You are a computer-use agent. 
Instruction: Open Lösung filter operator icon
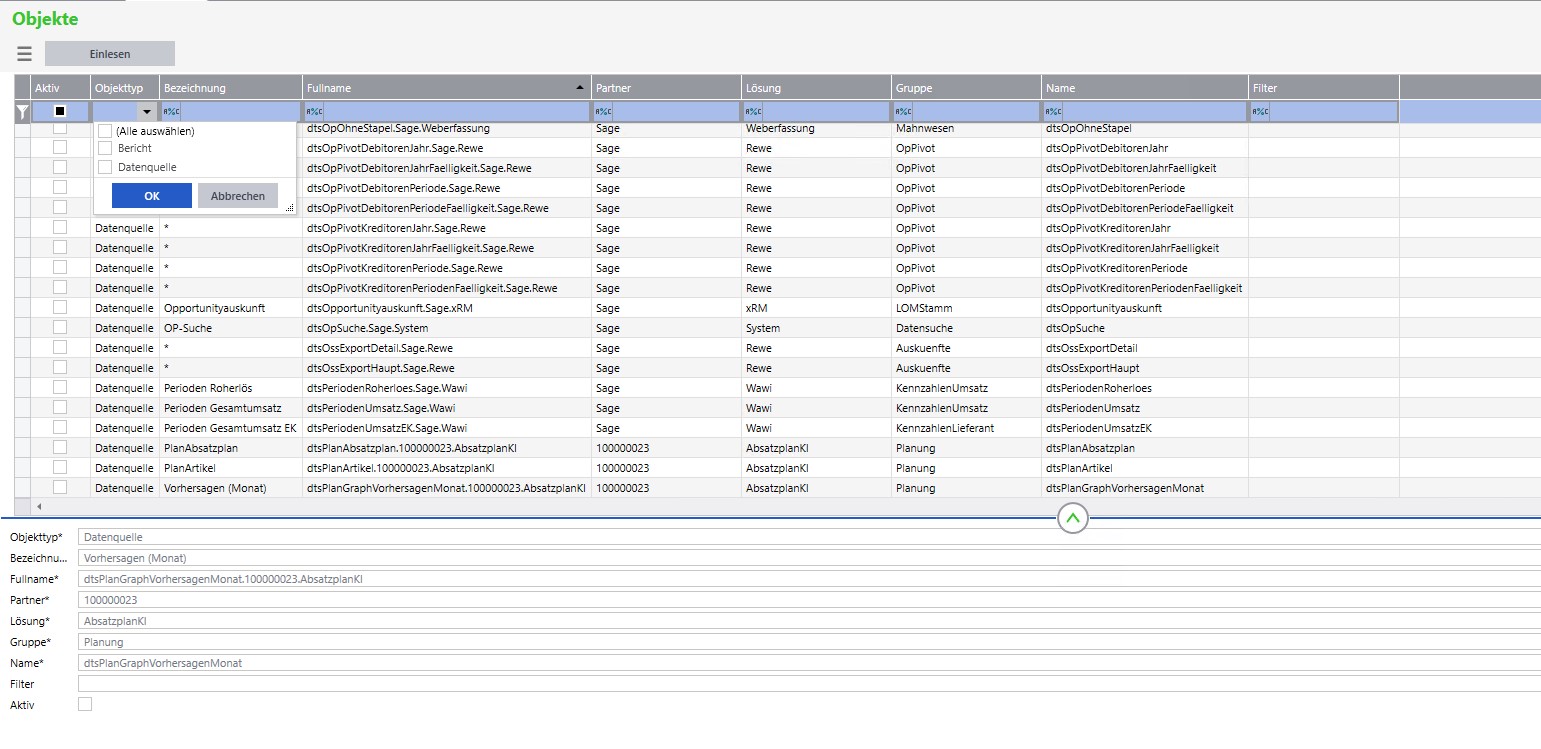coord(753,112)
